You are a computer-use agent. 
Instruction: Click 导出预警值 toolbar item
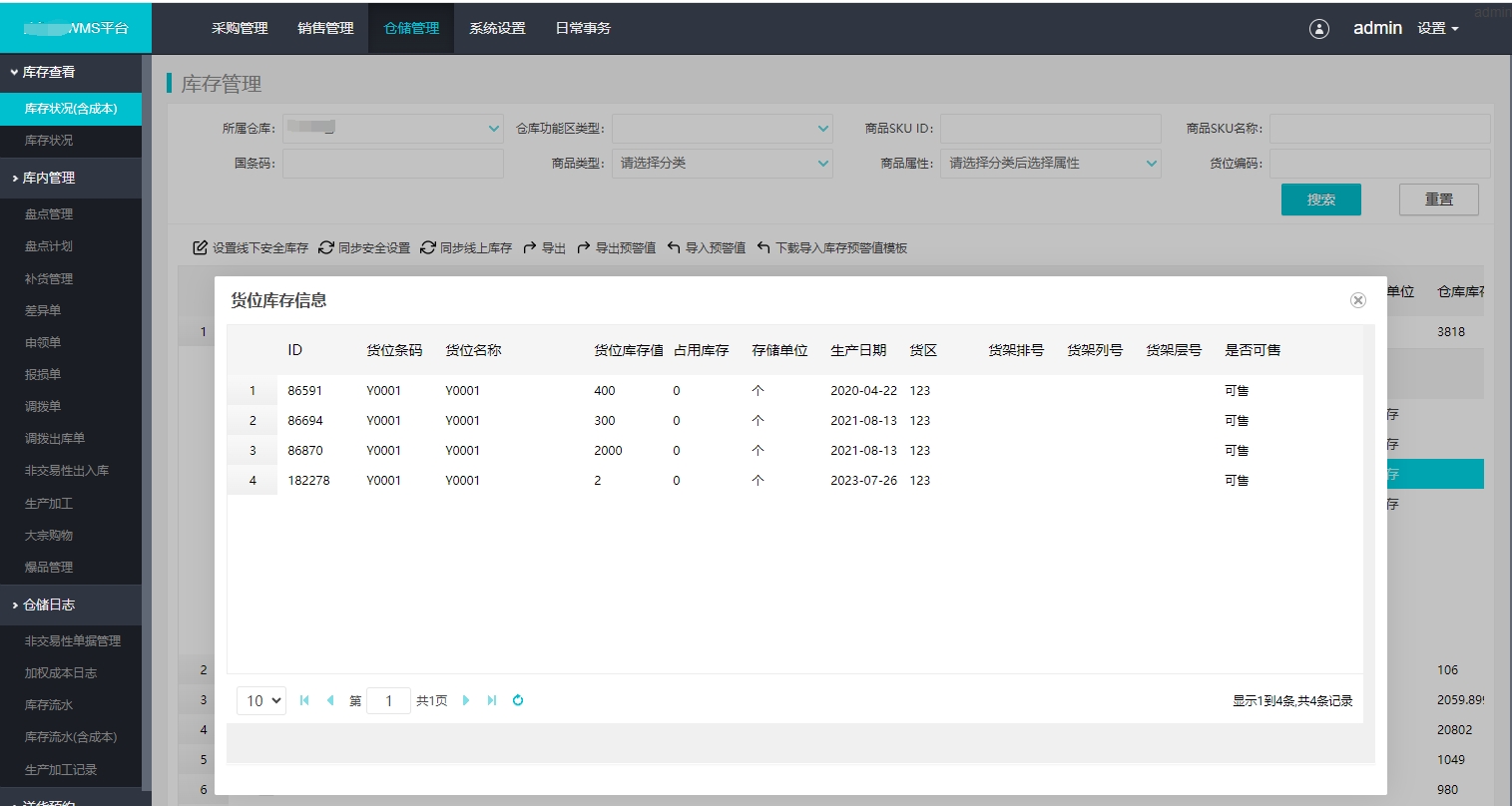pos(616,248)
